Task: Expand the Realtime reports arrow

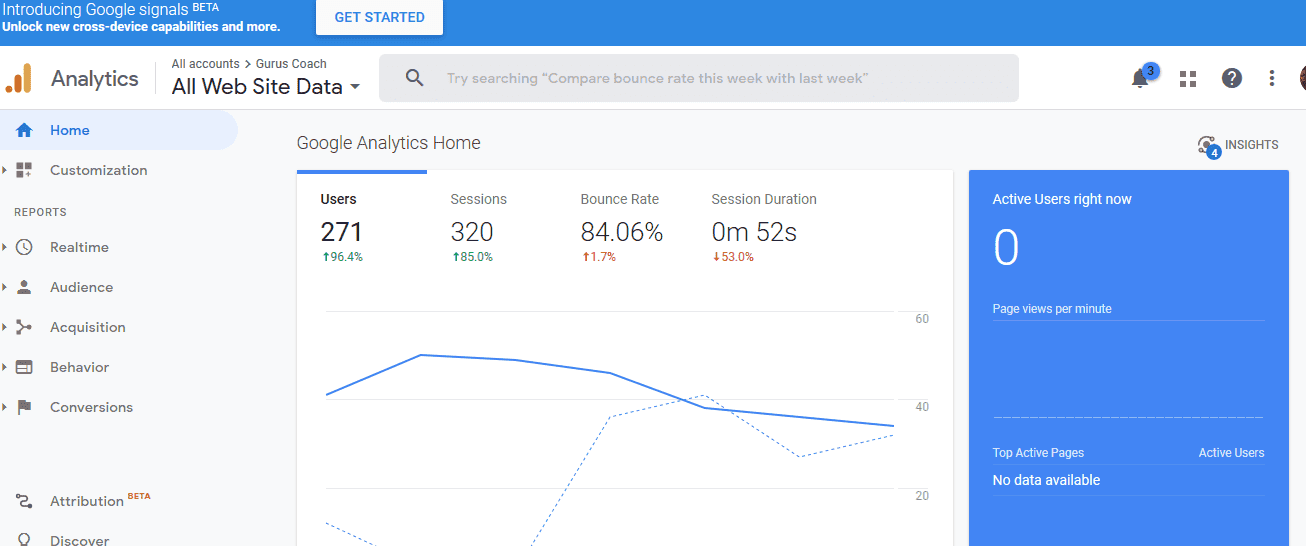Action: click(5, 247)
